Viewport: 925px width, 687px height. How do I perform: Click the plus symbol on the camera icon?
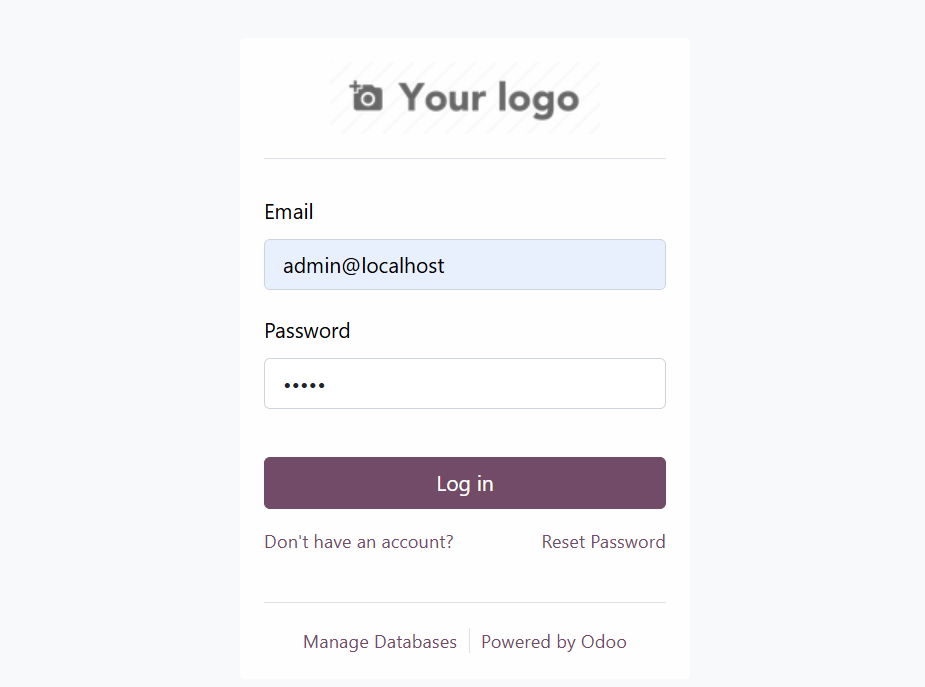(x=357, y=86)
